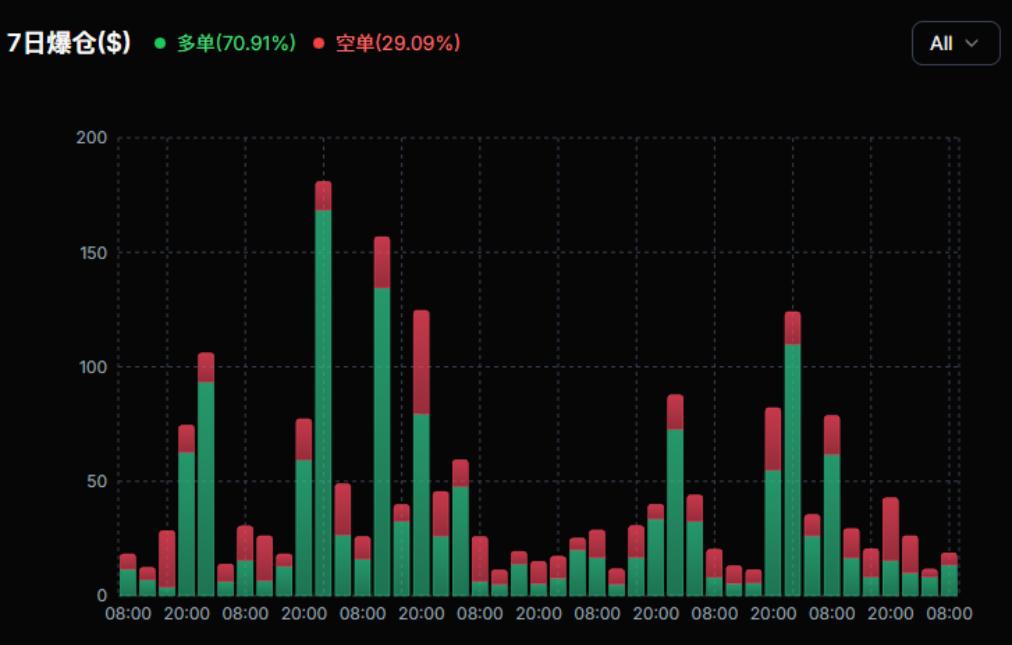This screenshot has height=645, width=1012.
Task: Click the rightmost 20:00 x-axis label
Action: (890, 613)
